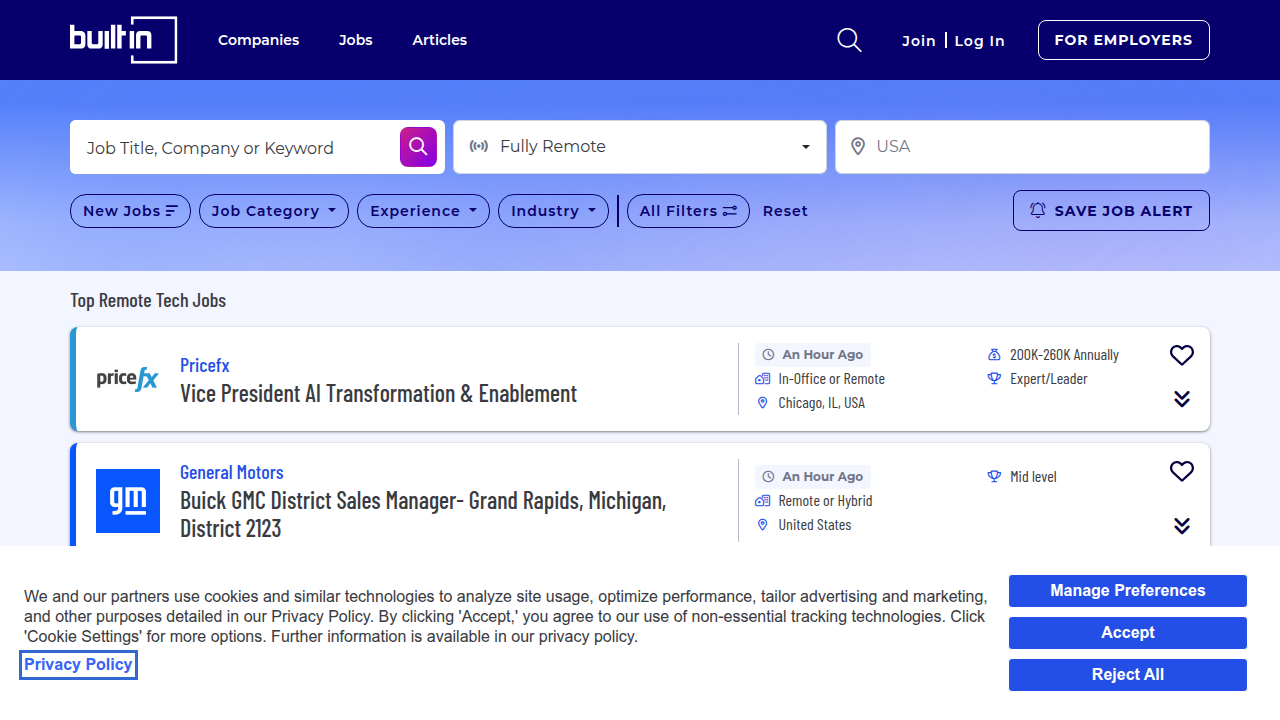Click the United States location text

coord(815,525)
